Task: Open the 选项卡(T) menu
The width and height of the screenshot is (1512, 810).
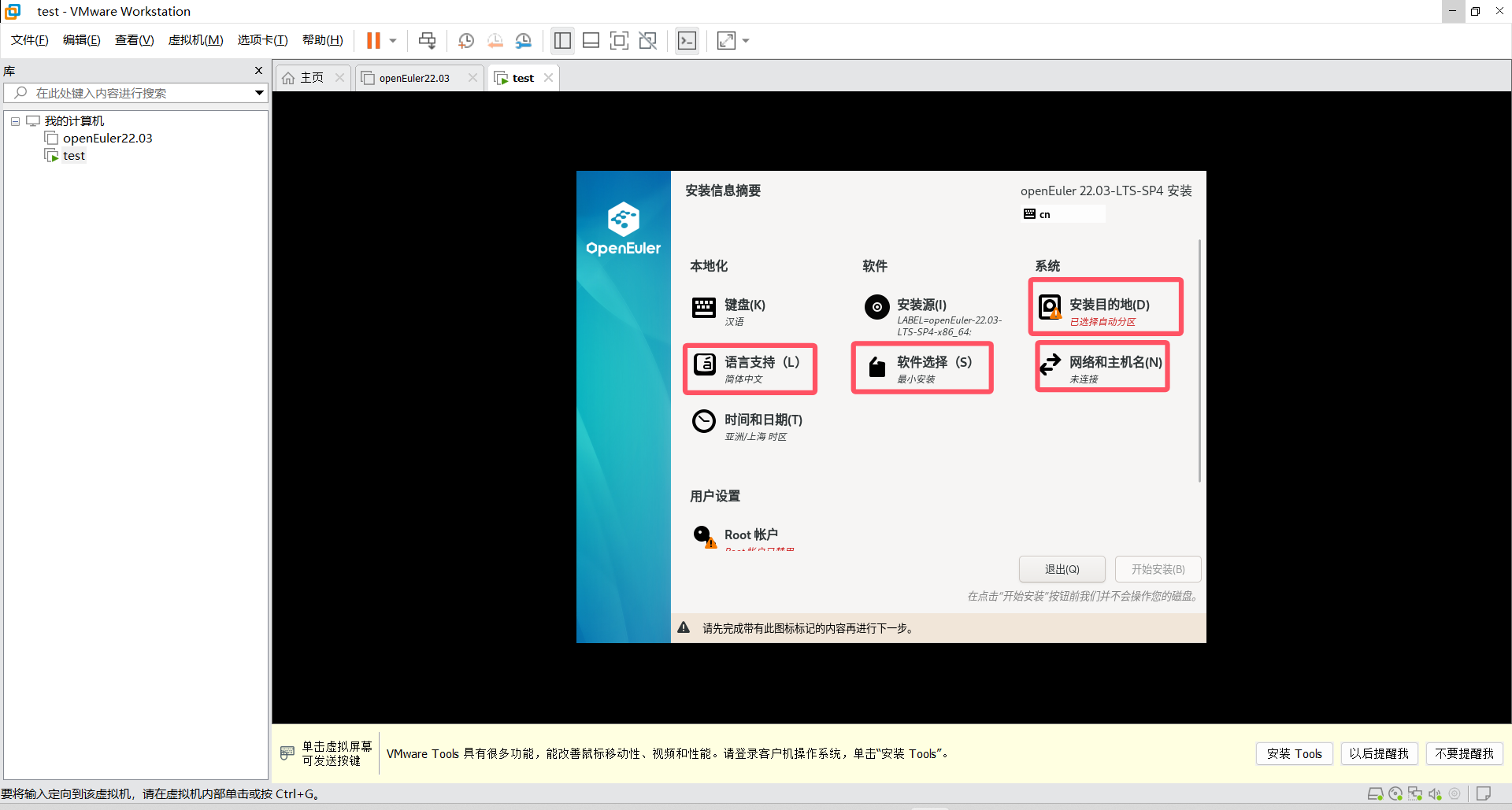Action: point(262,40)
